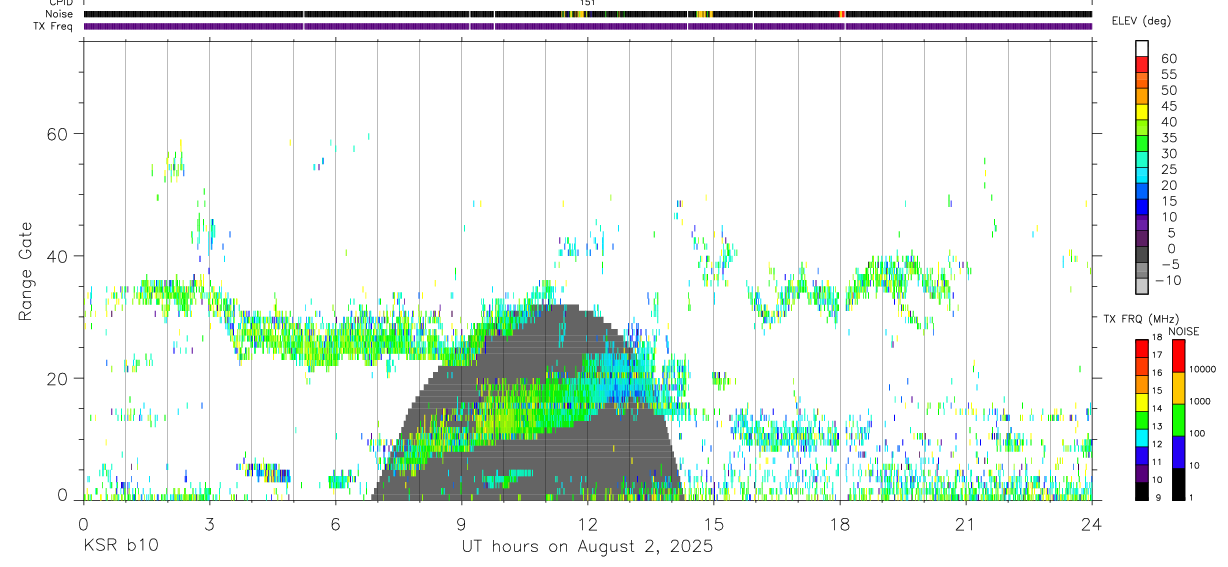Click the 12 tick label on UT hours axis

587,523
